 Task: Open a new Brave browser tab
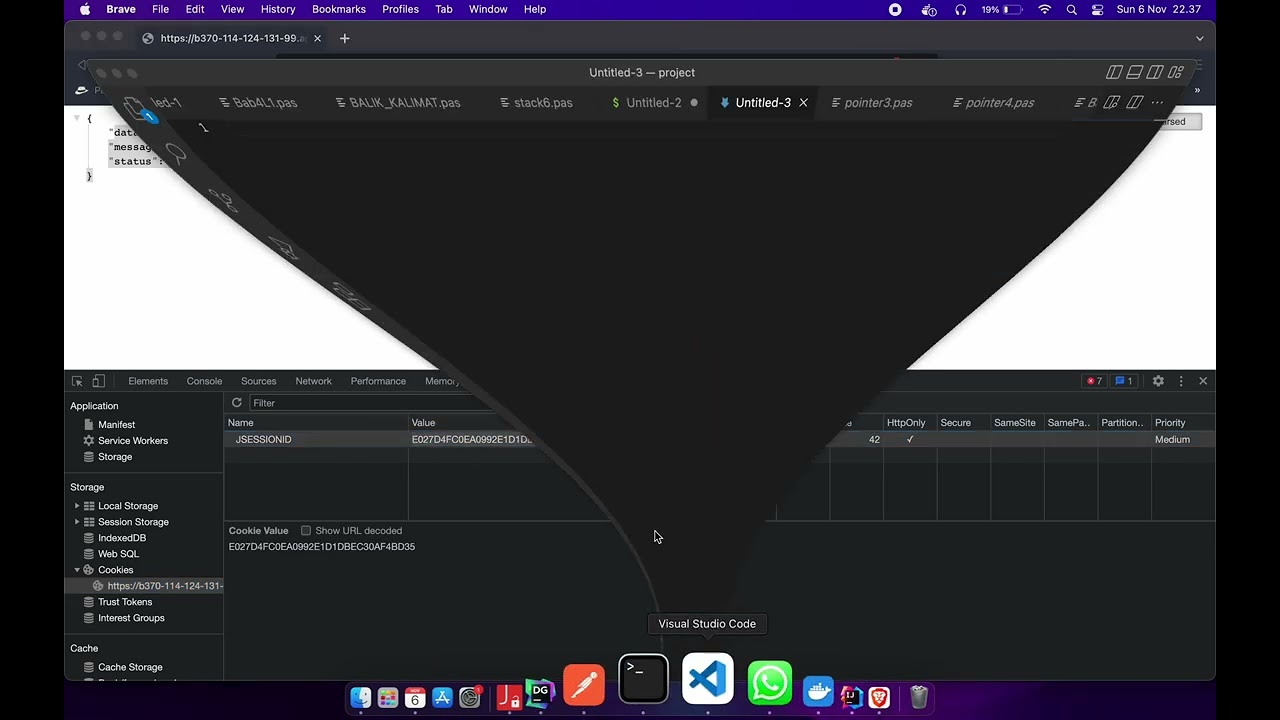pos(345,38)
